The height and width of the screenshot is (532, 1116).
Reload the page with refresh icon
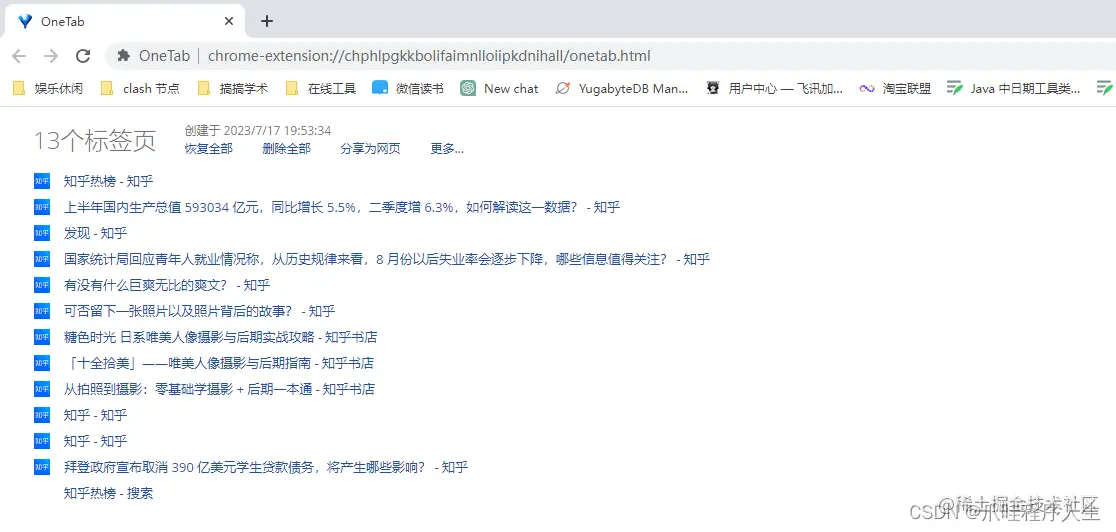pyautogui.click(x=83, y=56)
